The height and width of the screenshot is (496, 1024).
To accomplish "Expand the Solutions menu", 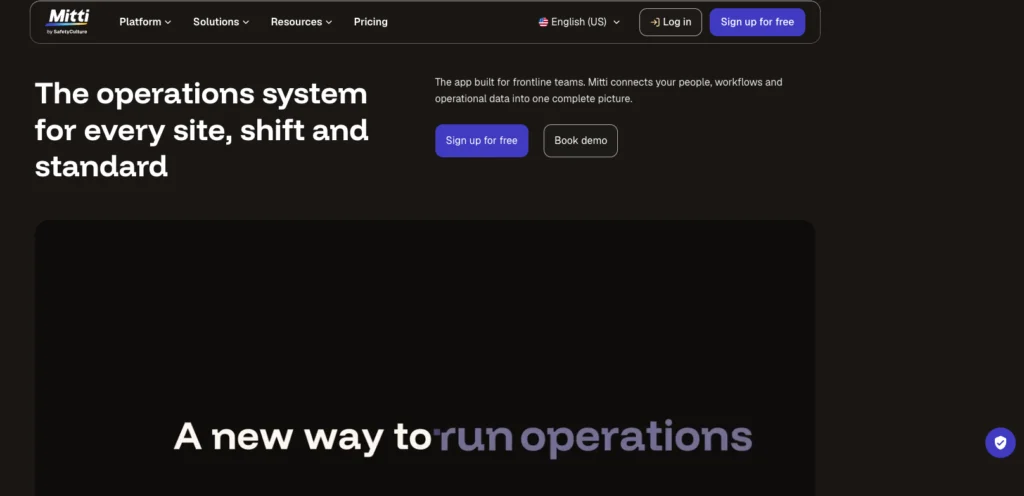I will (221, 22).
